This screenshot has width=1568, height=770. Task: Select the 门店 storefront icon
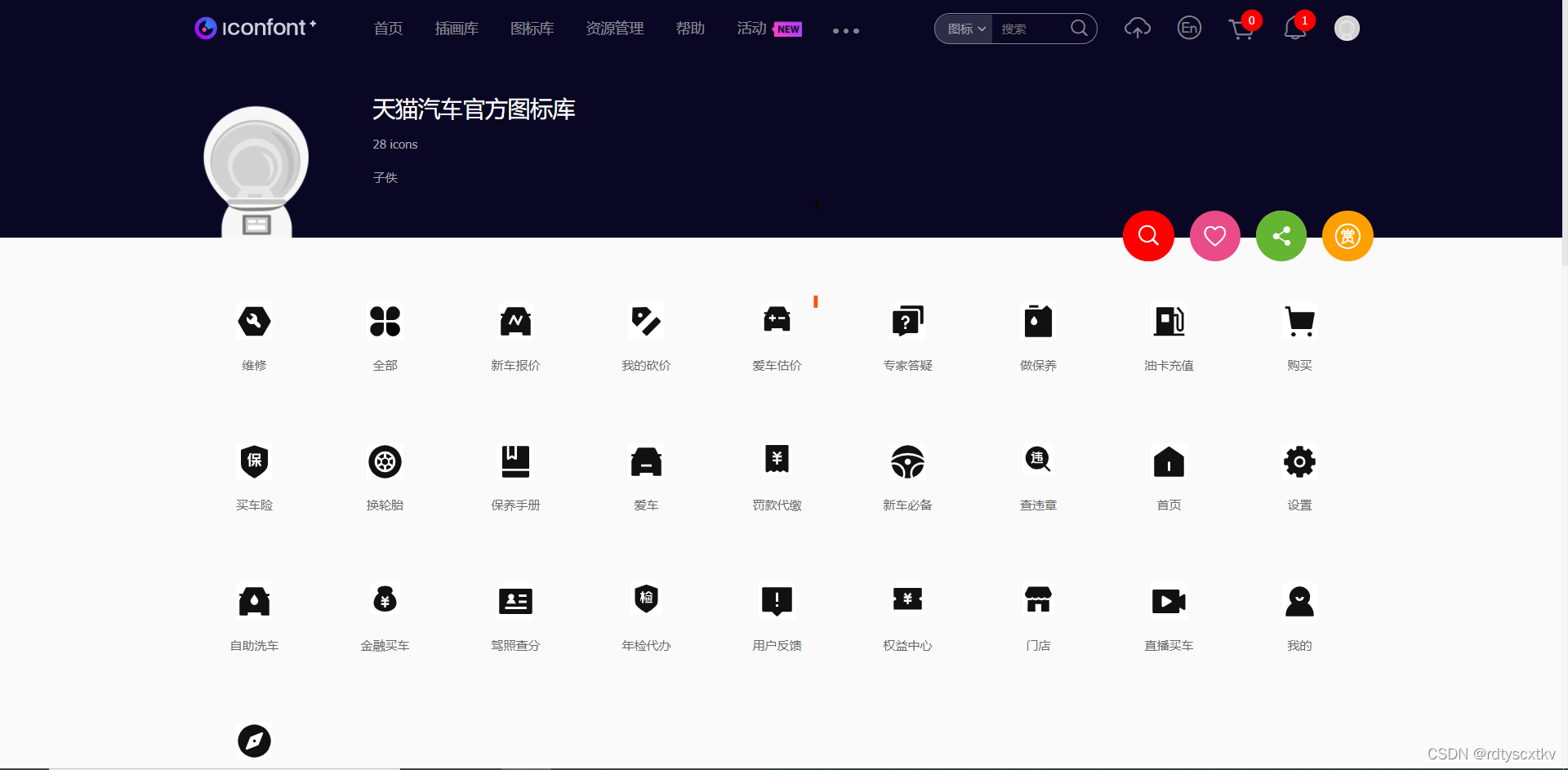coord(1038,599)
